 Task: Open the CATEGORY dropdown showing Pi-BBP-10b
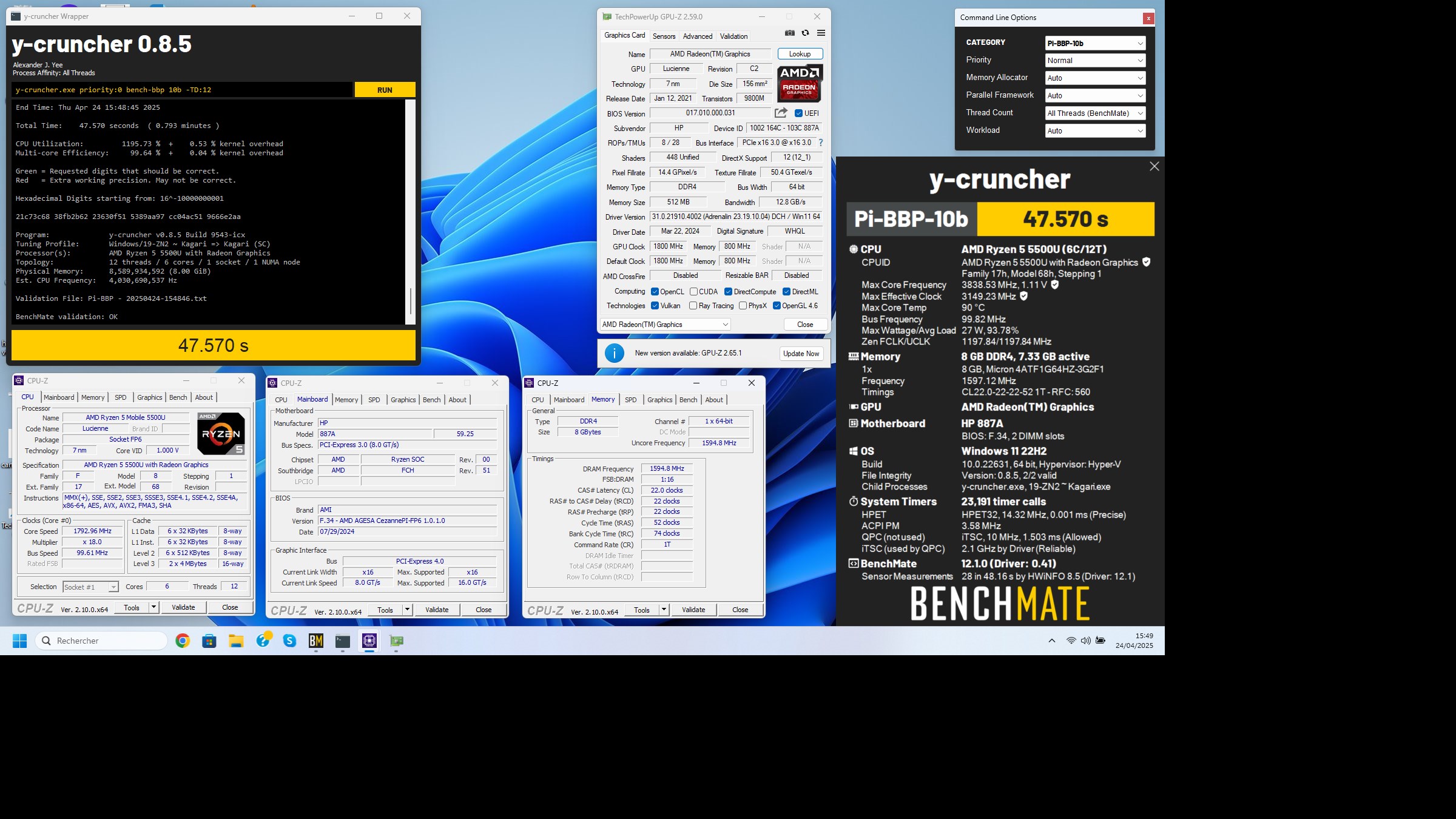(1095, 43)
